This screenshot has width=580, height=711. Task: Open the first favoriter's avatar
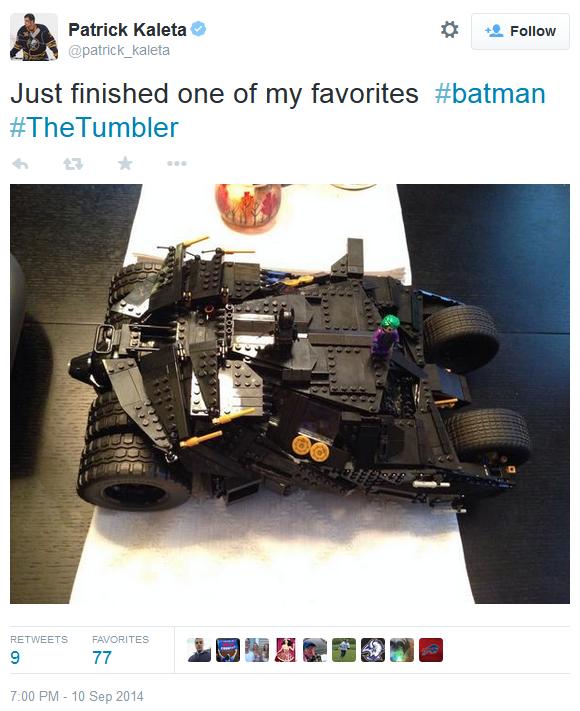pos(199,650)
